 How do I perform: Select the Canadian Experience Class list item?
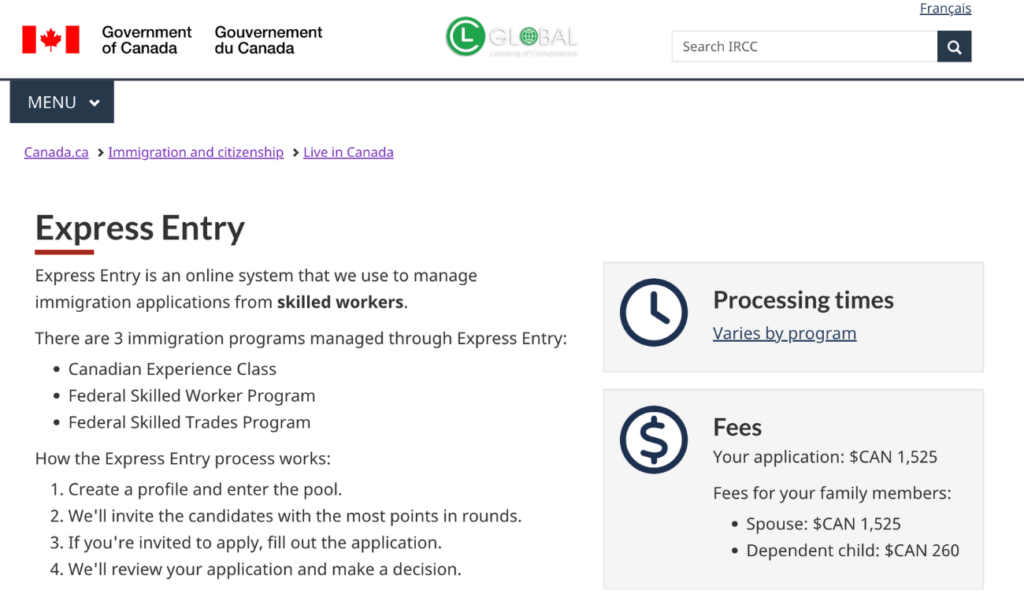click(172, 369)
